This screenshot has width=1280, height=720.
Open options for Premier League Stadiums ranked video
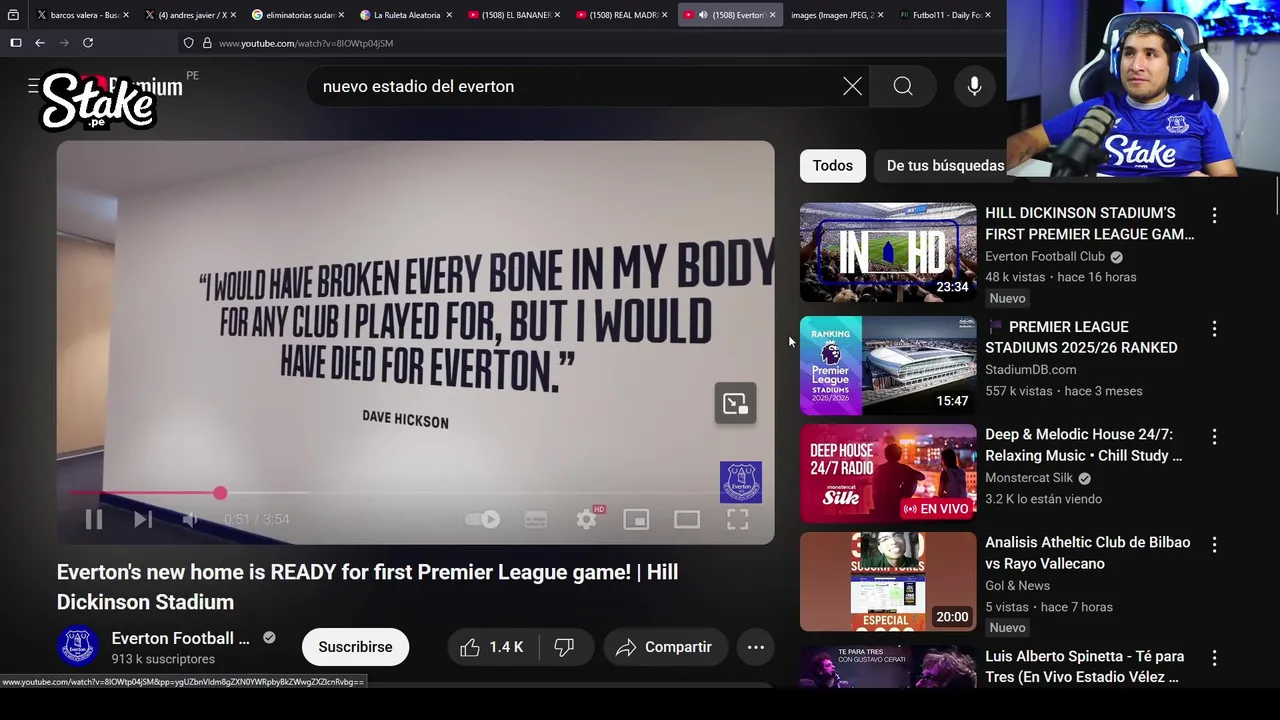point(1214,328)
